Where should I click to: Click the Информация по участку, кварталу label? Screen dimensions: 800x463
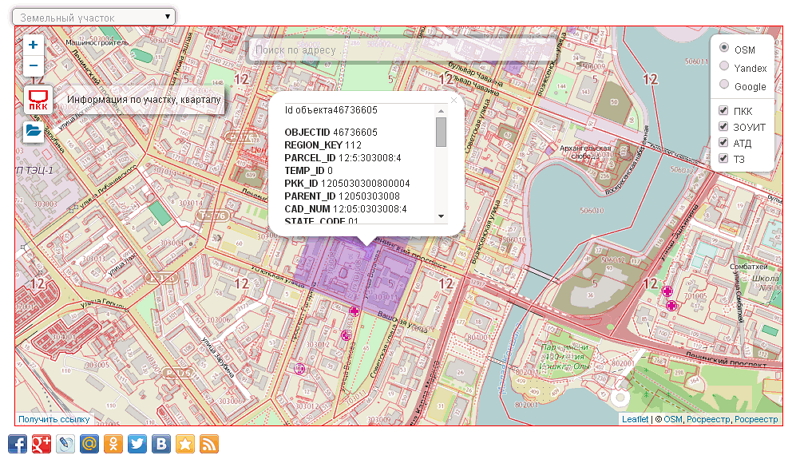[144, 99]
